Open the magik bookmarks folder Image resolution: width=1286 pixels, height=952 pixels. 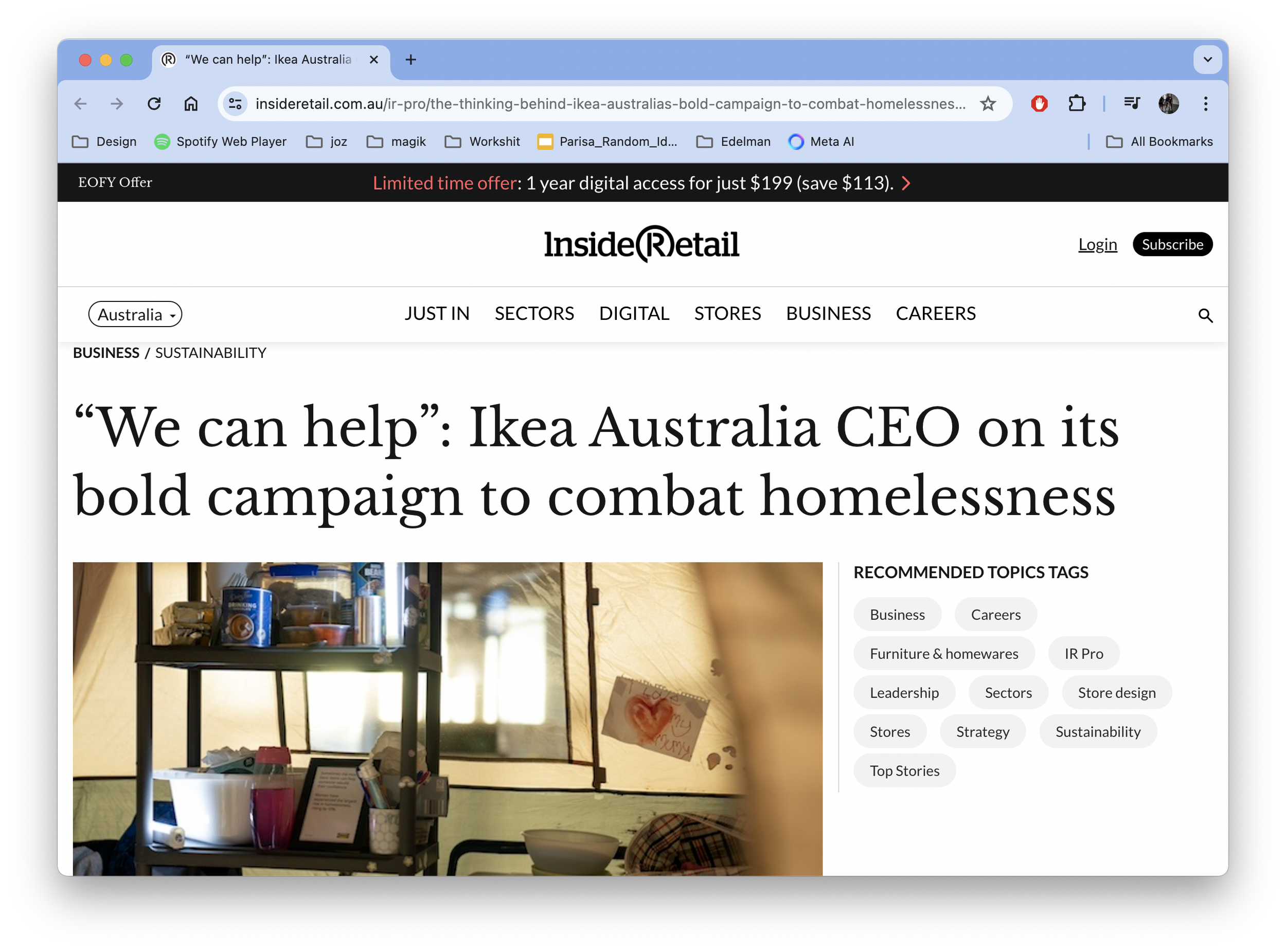pos(396,142)
